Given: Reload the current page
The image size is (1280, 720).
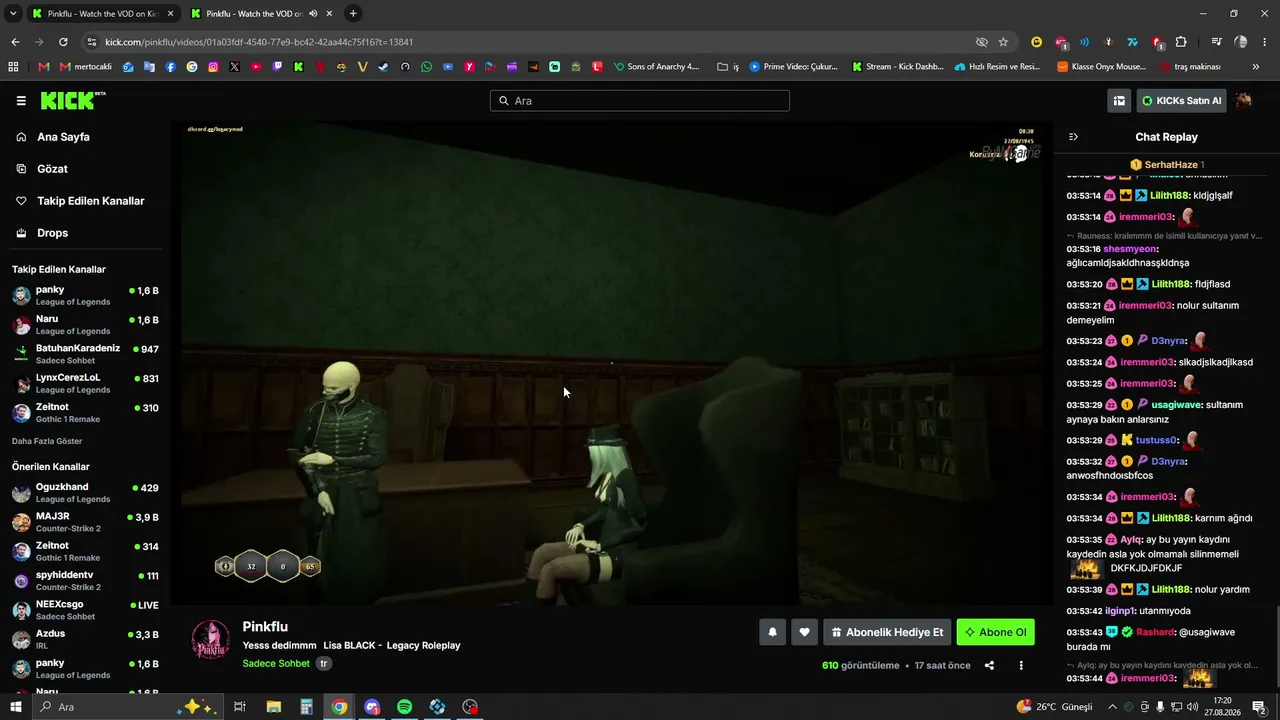Looking at the screenshot, I should coord(63,42).
